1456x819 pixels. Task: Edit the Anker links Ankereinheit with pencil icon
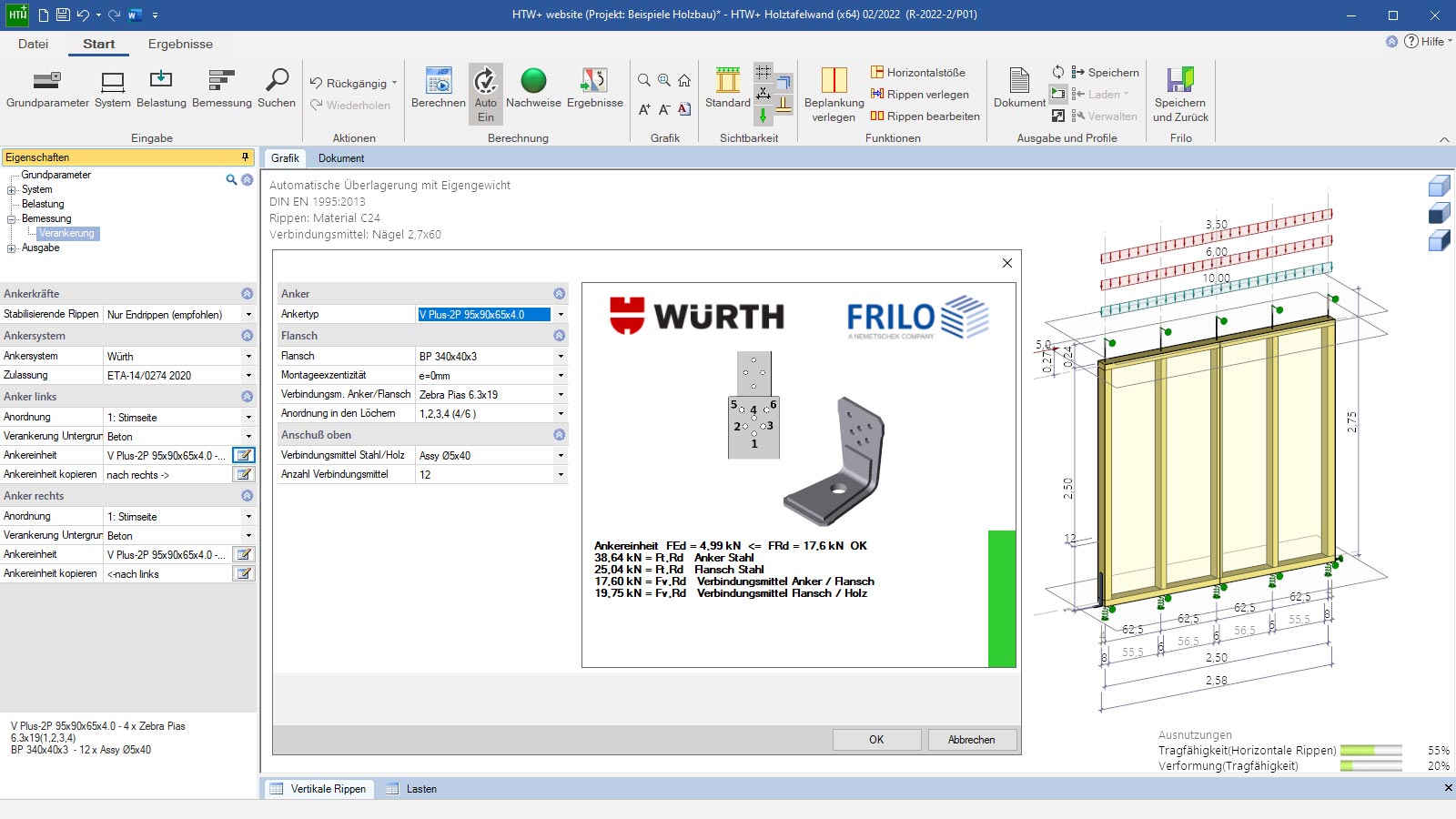[244, 455]
